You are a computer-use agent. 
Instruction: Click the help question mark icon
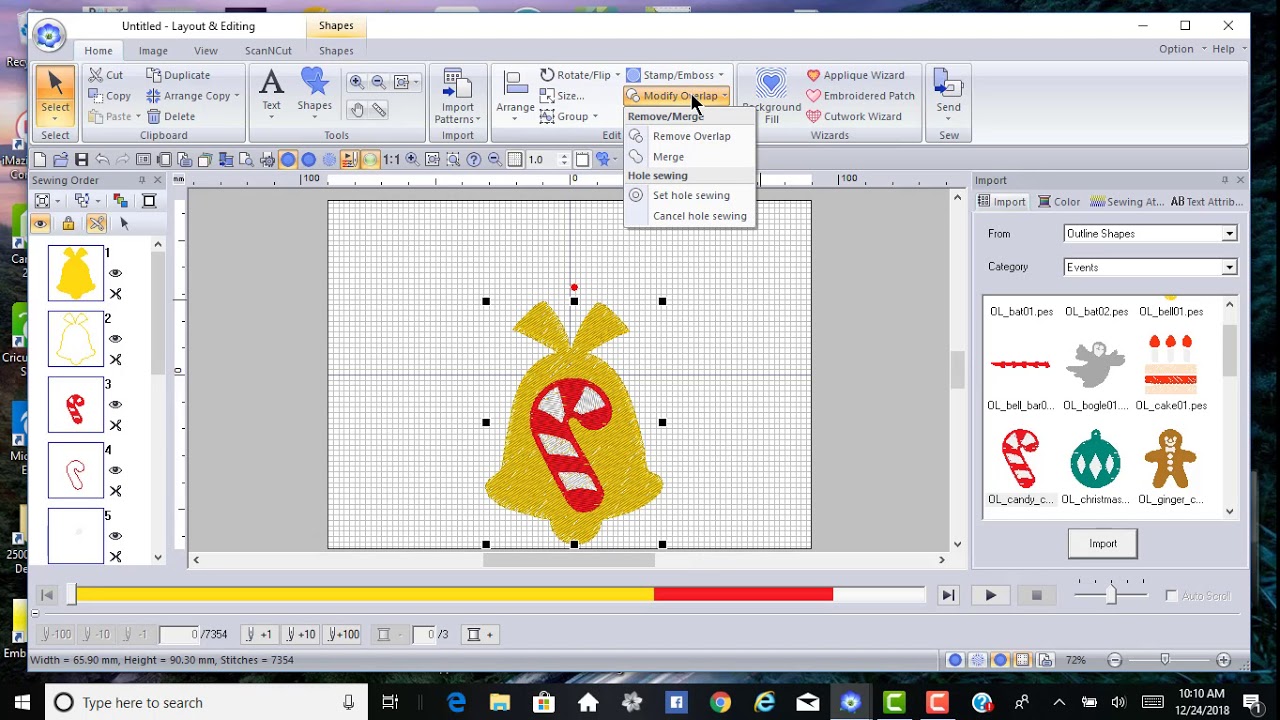tap(474, 159)
